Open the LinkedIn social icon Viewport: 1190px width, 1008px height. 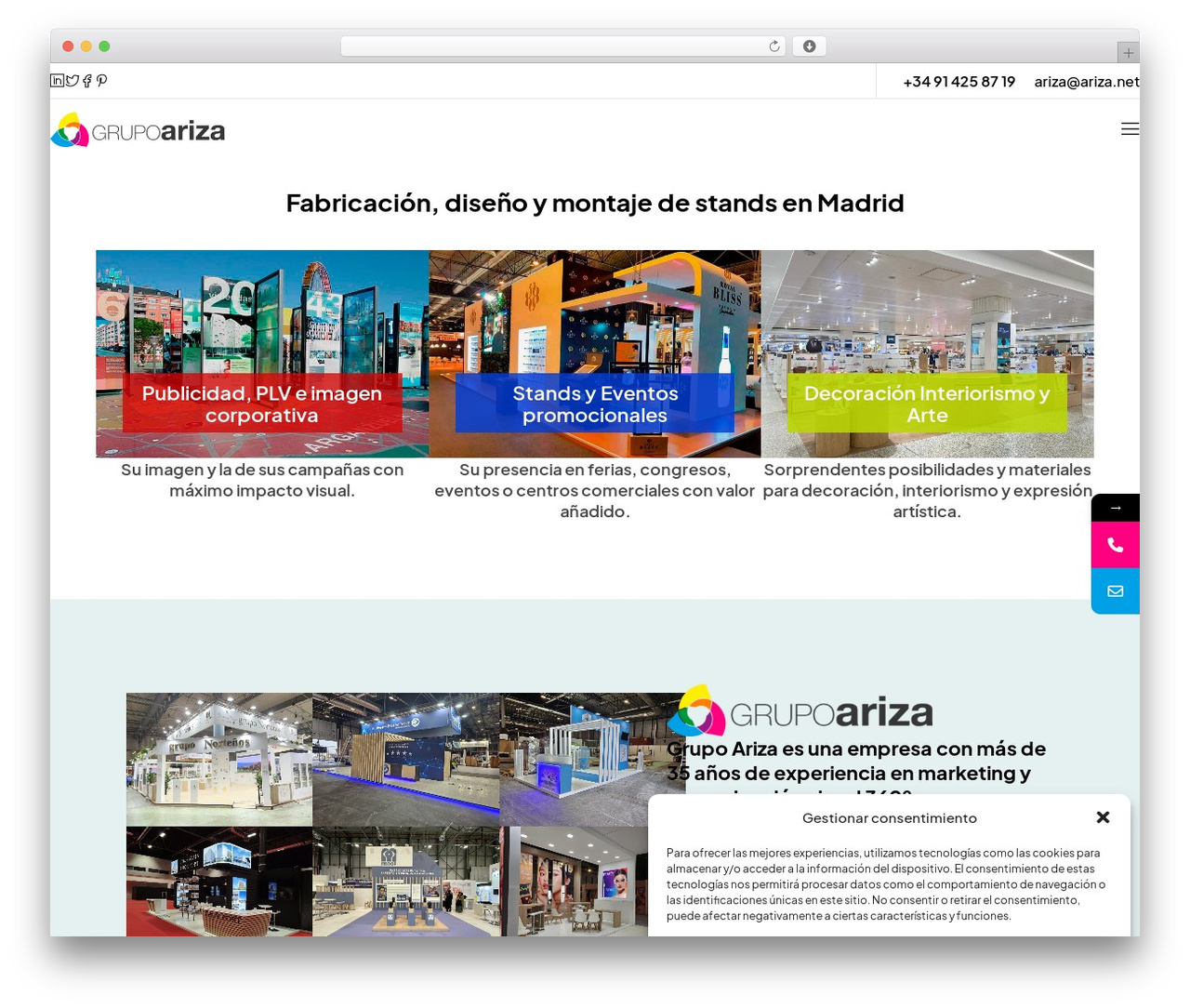point(57,81)
